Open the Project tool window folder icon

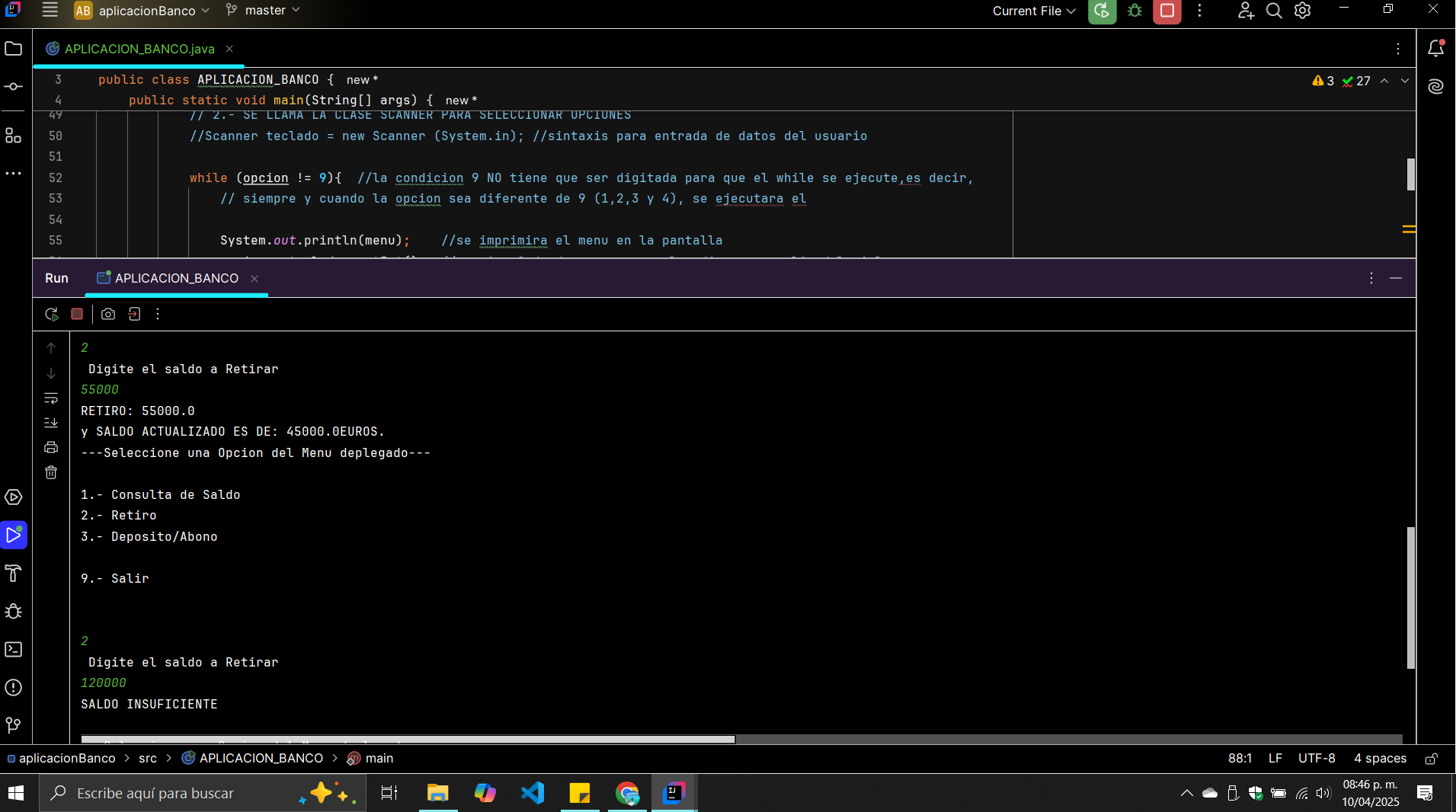14,49
